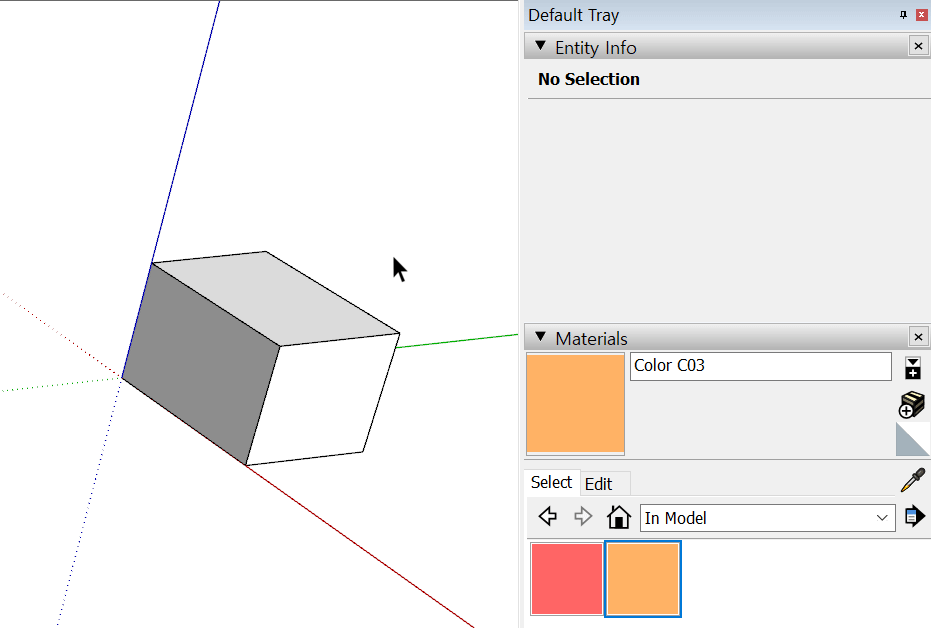Click the top face of the box

pyautogui.click(x=276, y=297)
